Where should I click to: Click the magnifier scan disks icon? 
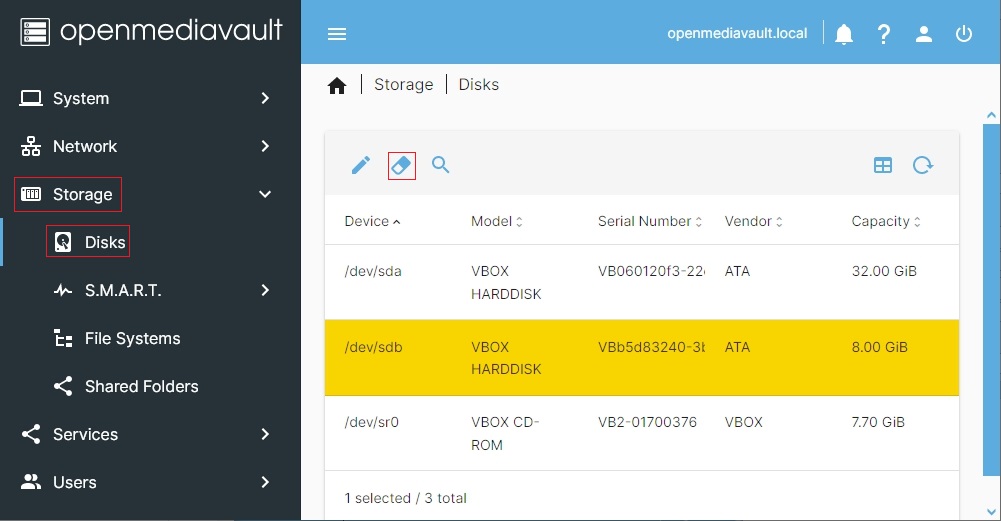pyautogui.click(x=441, y=165)
